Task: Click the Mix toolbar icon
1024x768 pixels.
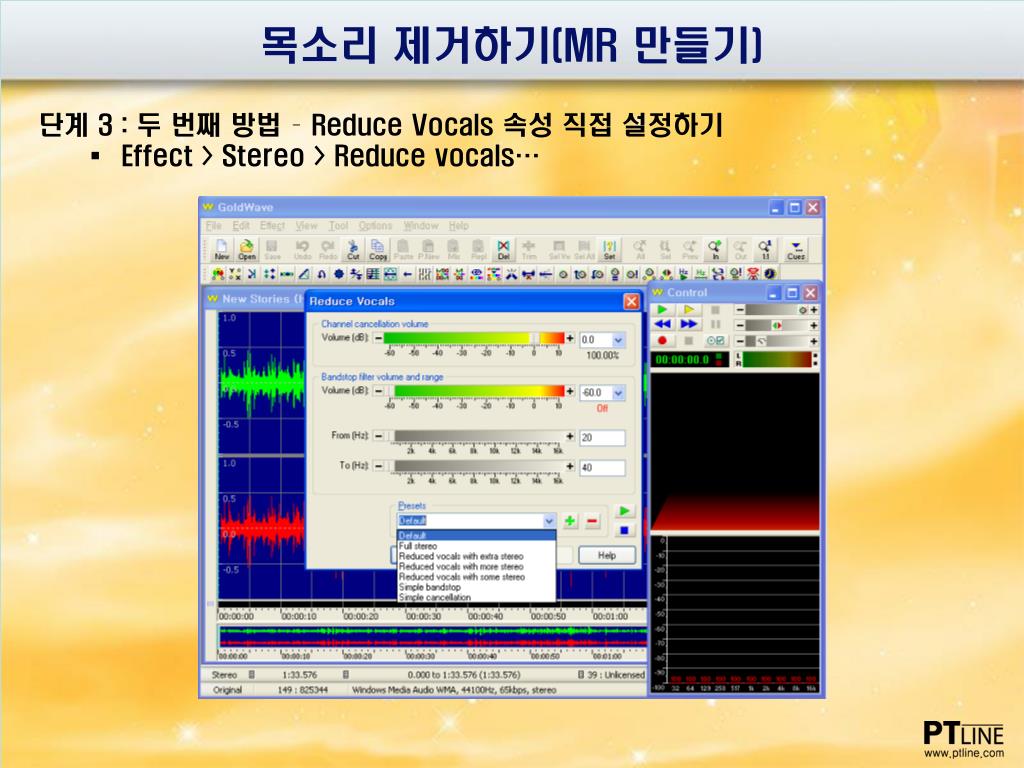Action: (x=454, y=249)
